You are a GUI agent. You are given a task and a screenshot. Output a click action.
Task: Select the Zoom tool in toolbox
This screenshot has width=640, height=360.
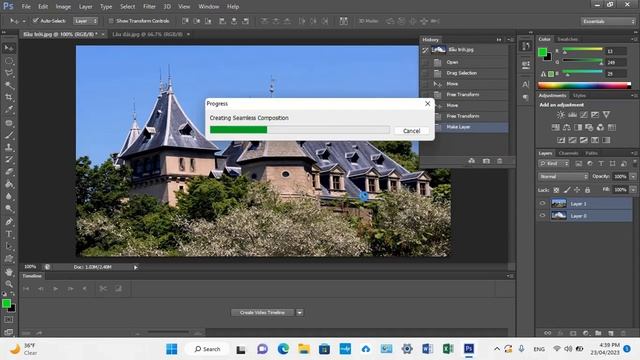(x=9, y=284)
